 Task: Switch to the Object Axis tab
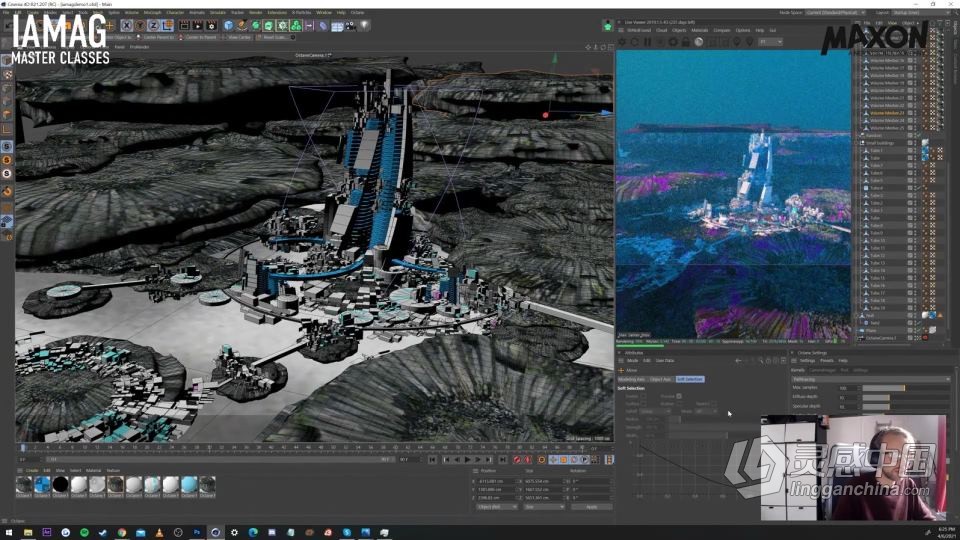point(661,380)
